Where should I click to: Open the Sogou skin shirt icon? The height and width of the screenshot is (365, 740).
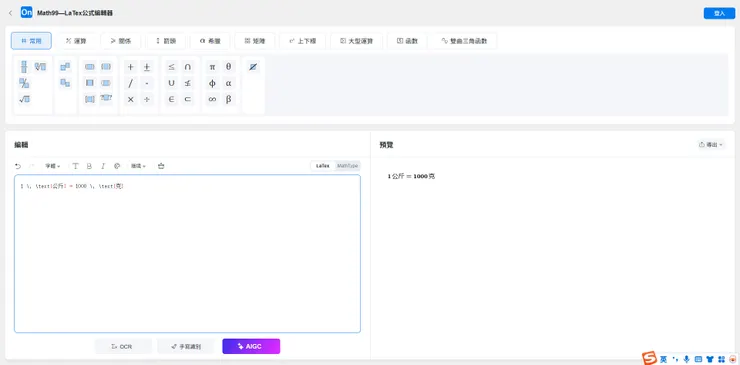(x=710, y=359)
